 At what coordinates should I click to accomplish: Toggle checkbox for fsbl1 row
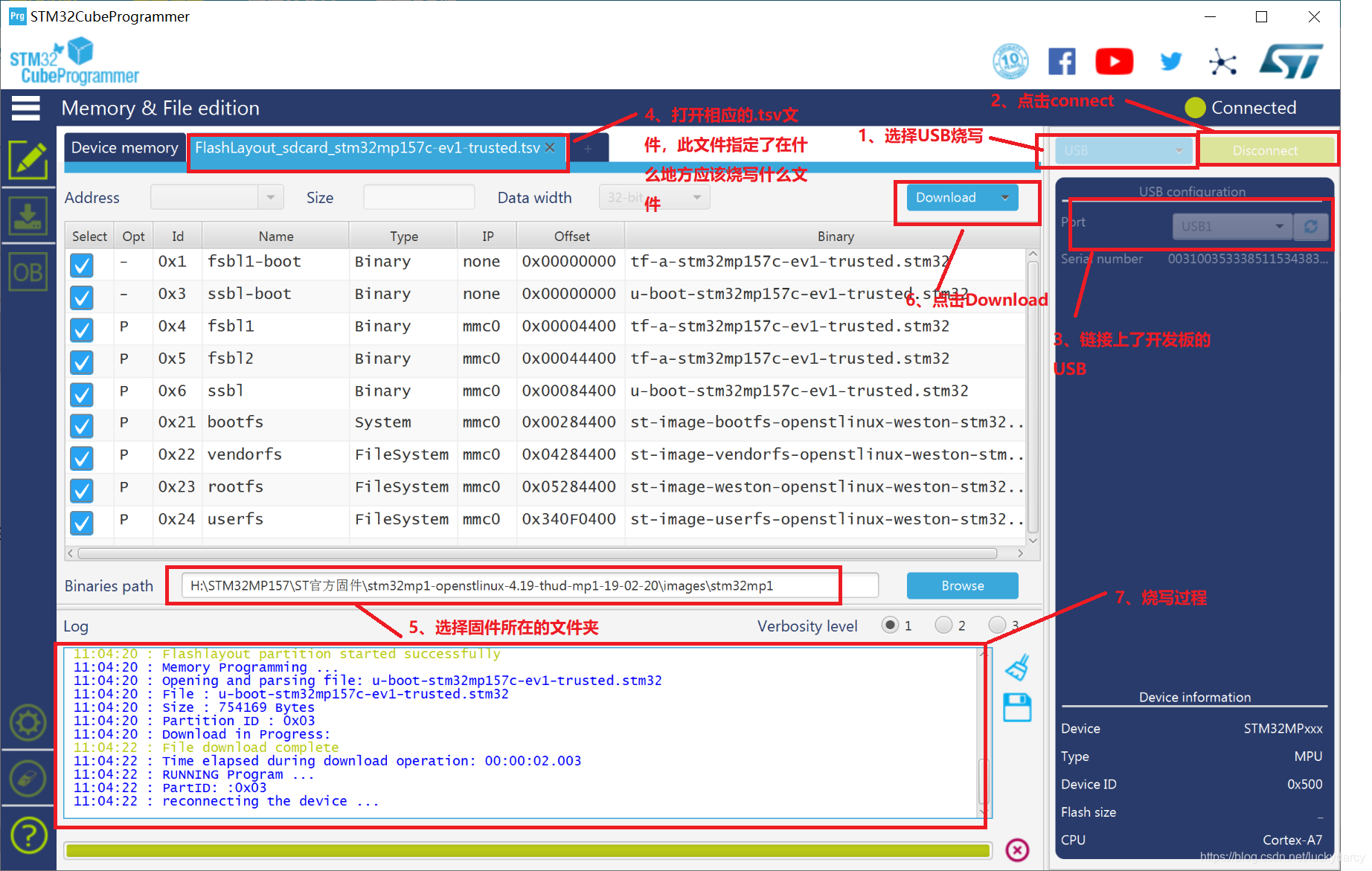[x=82, y=330]
